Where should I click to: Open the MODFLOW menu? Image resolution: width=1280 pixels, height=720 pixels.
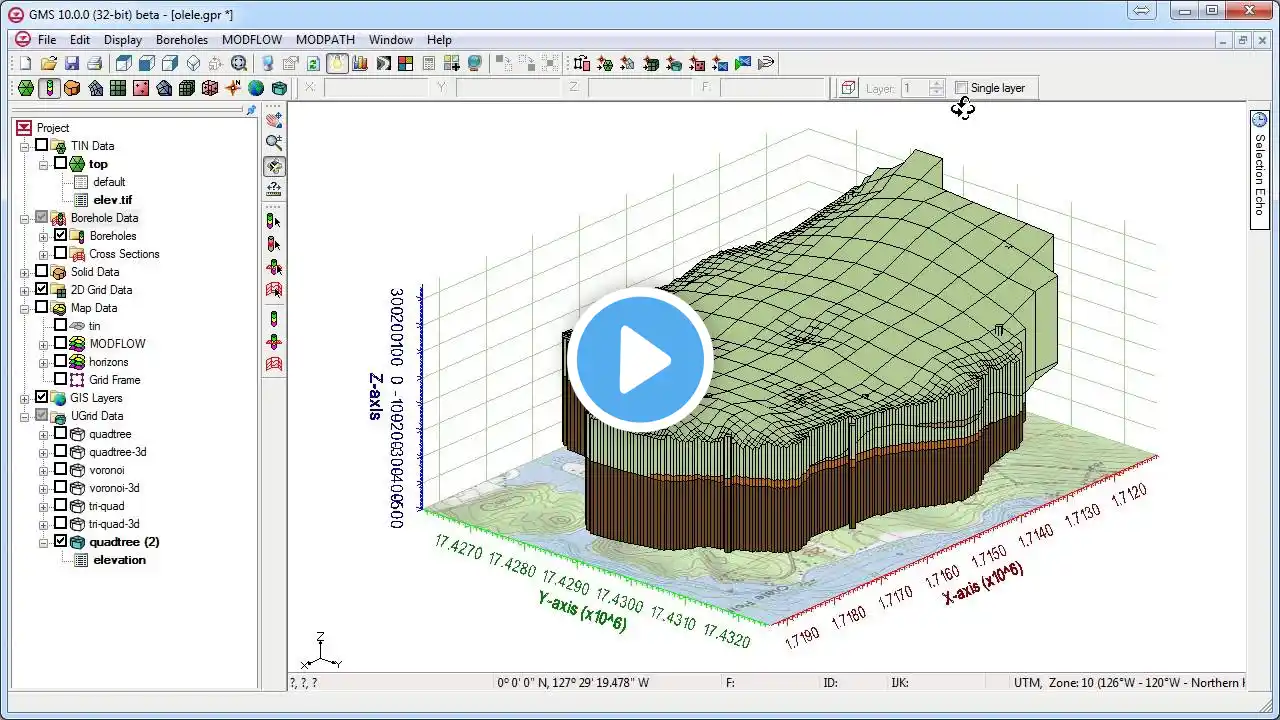(x=250, y=40)
